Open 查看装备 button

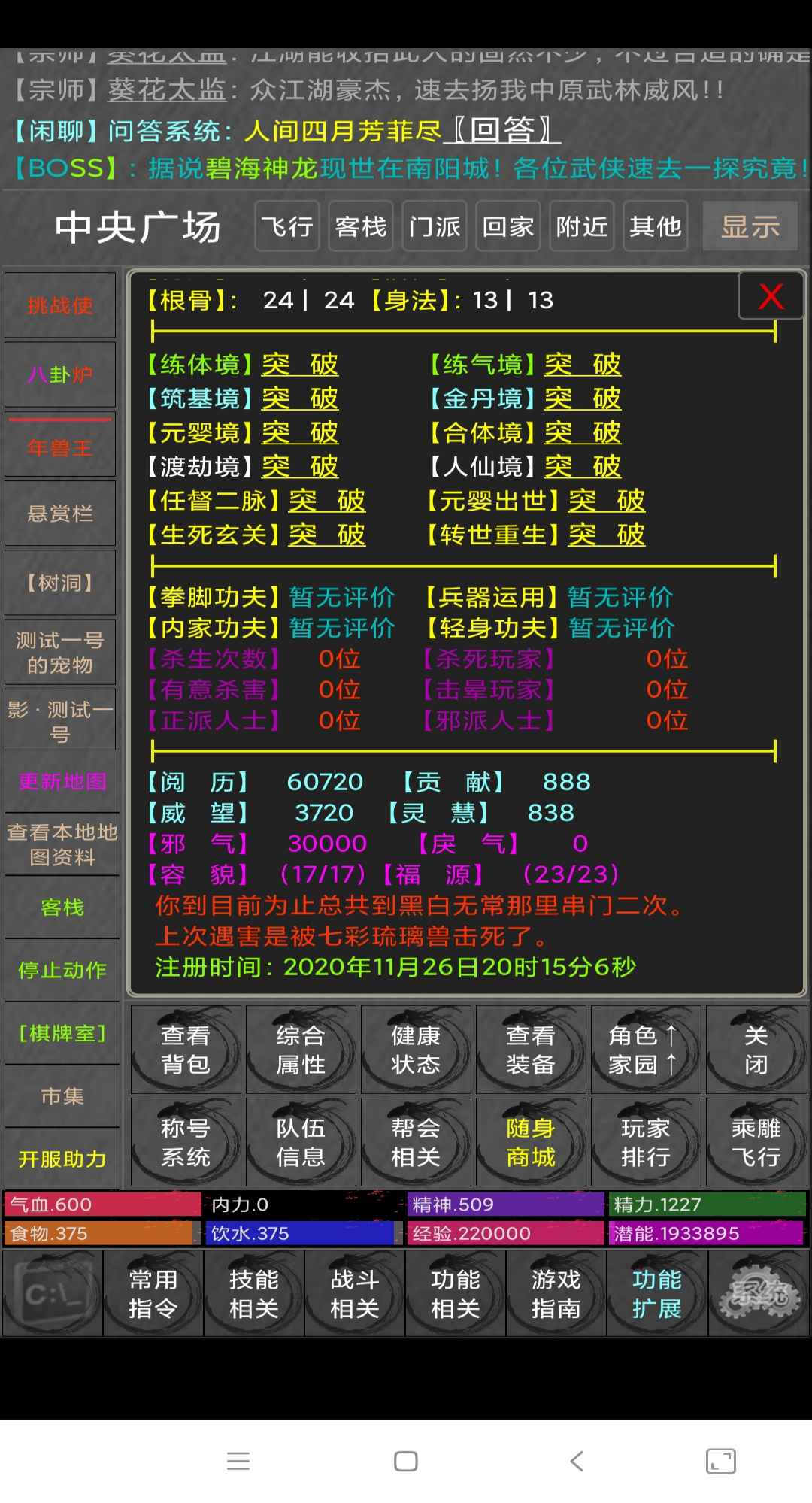[531, 1050]
